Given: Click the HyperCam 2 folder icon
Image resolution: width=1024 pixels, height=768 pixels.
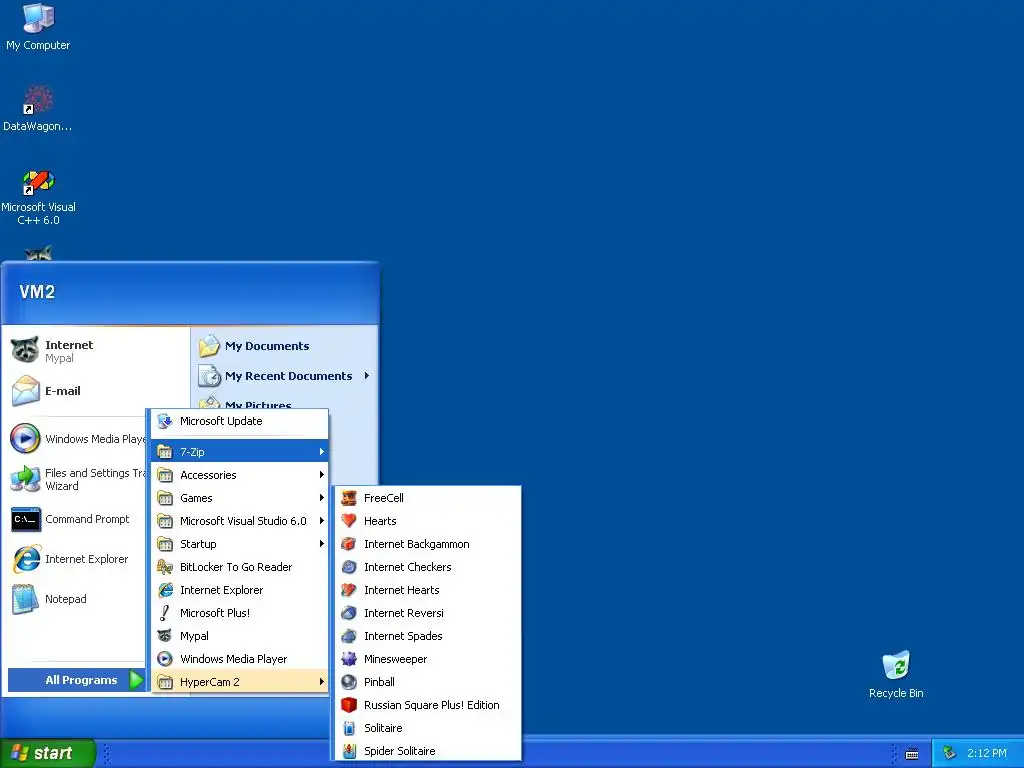Looking at the screenshot, I should (165, 682).
